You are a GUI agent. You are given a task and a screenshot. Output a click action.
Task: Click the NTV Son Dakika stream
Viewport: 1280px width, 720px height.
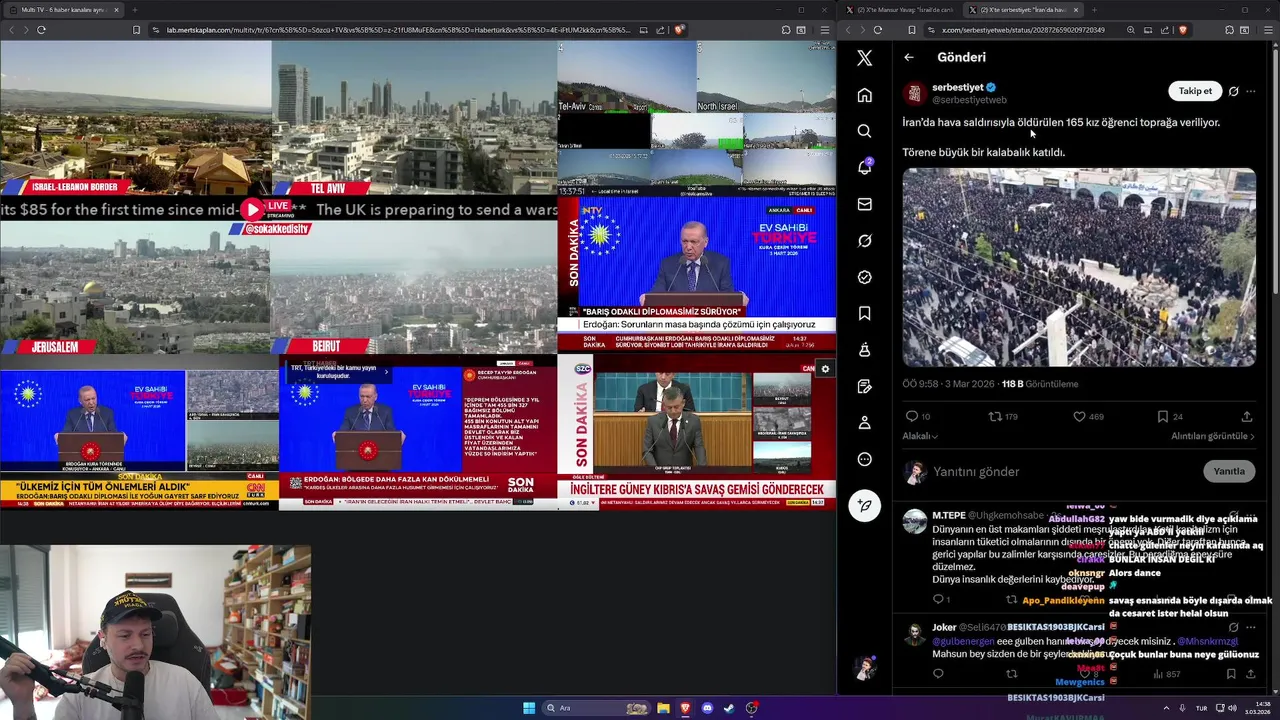coord(696,274)
